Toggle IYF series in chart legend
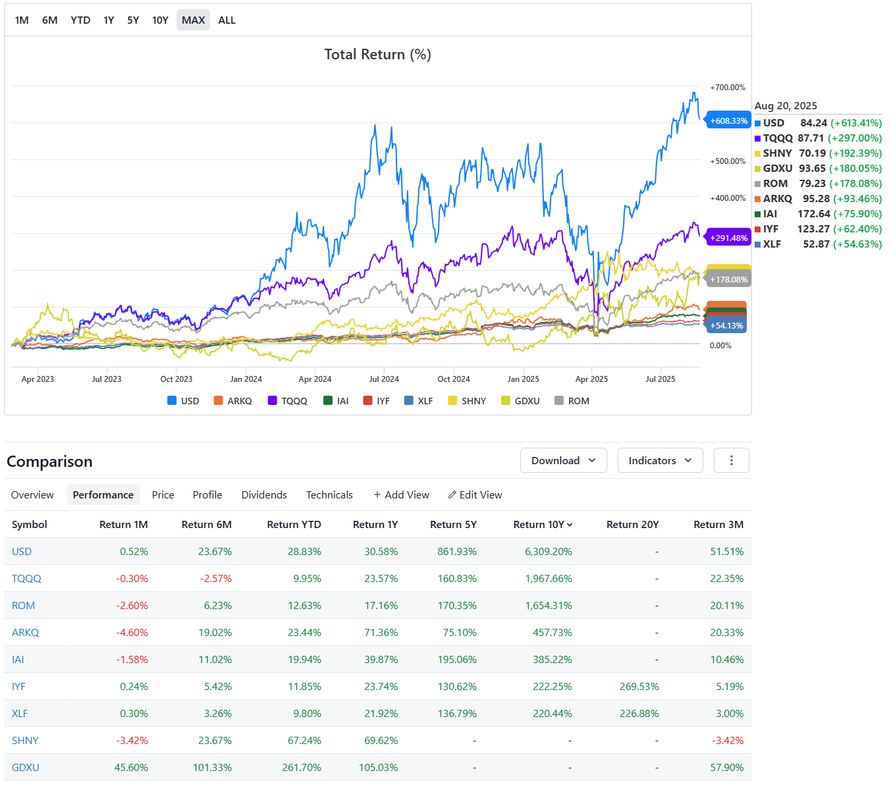This screenshot has width=891, height=800. [x=376, y=401]
